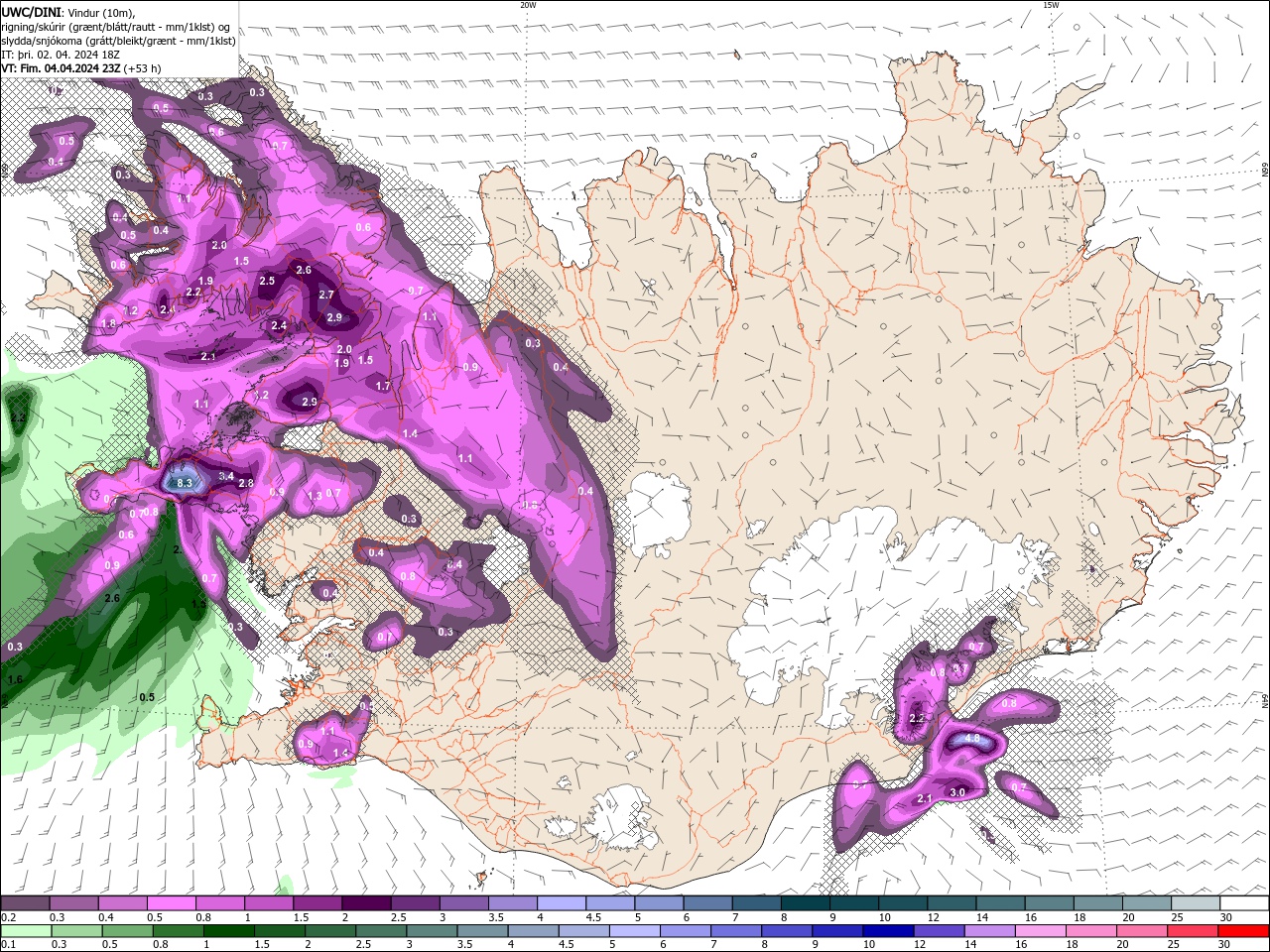Click the 8.3 precipitation maximum value

[x=185, y=483]
